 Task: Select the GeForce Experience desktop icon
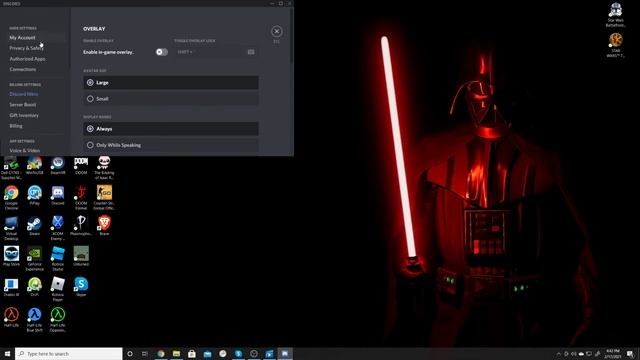[x=35, y=258]
